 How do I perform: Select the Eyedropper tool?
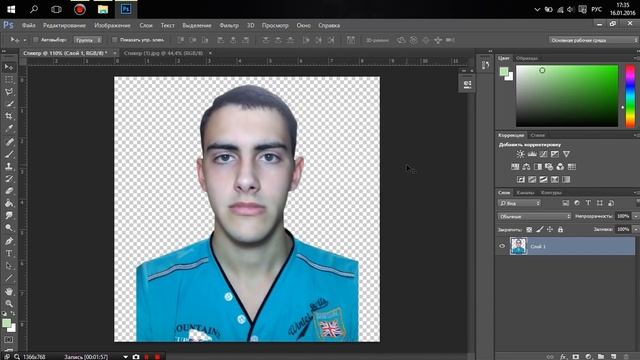point(9,129)
